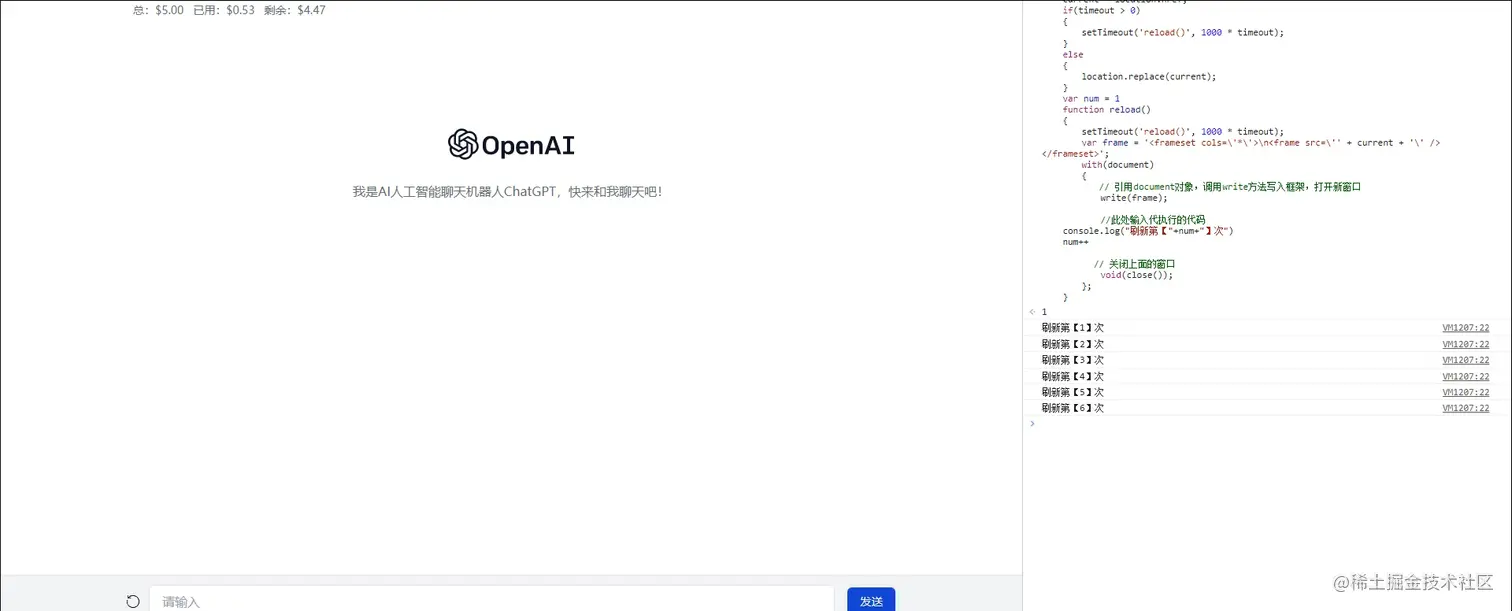Viewport: 1512px width, 611px height.
Task: Click the used amount 已用：$0.53
Action: click(224, 10)
